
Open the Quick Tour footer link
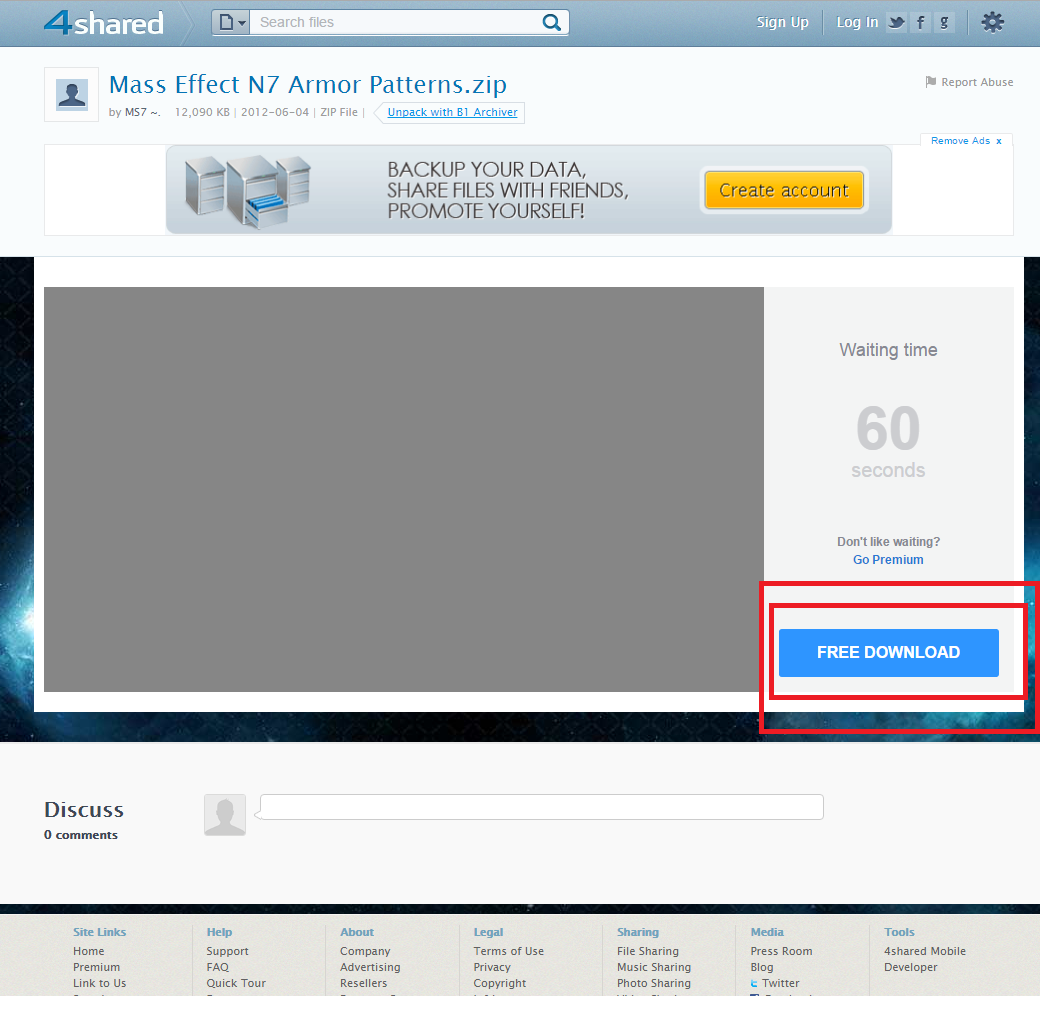point(236,983)
